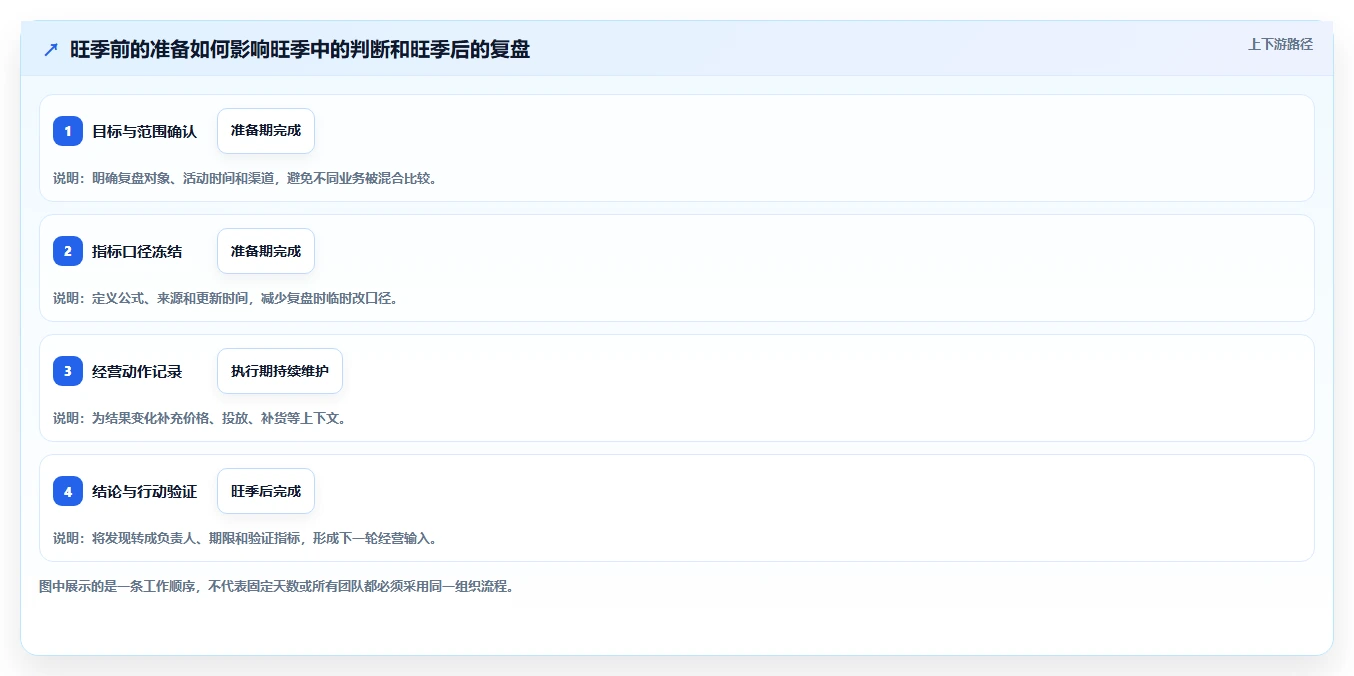Click 准备期完成 tag beside 目标与范围确认
The width and height of the screenshot is (1354, 676).
pyautogui.click(x=266, y=131)
